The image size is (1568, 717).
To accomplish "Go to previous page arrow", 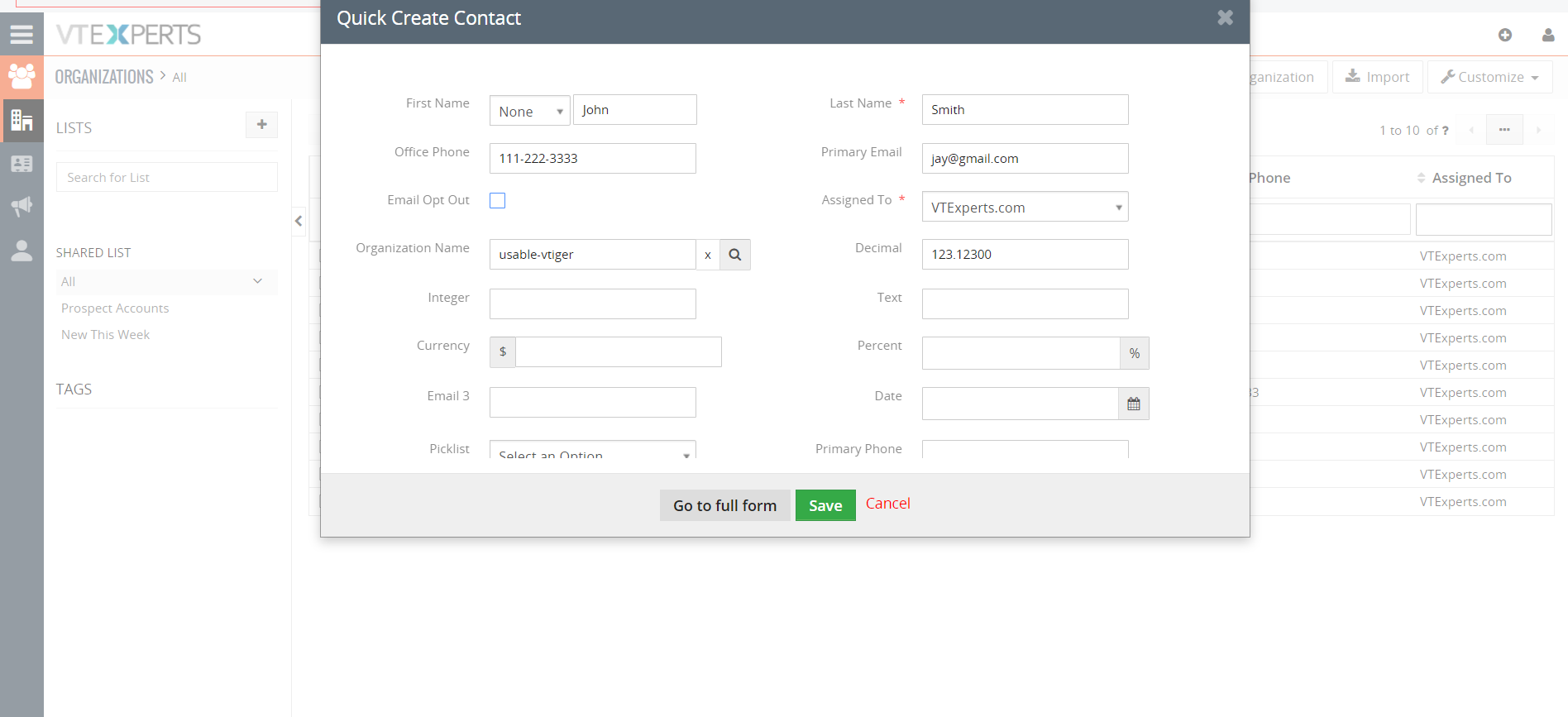I will click(x=1471, y=130).
